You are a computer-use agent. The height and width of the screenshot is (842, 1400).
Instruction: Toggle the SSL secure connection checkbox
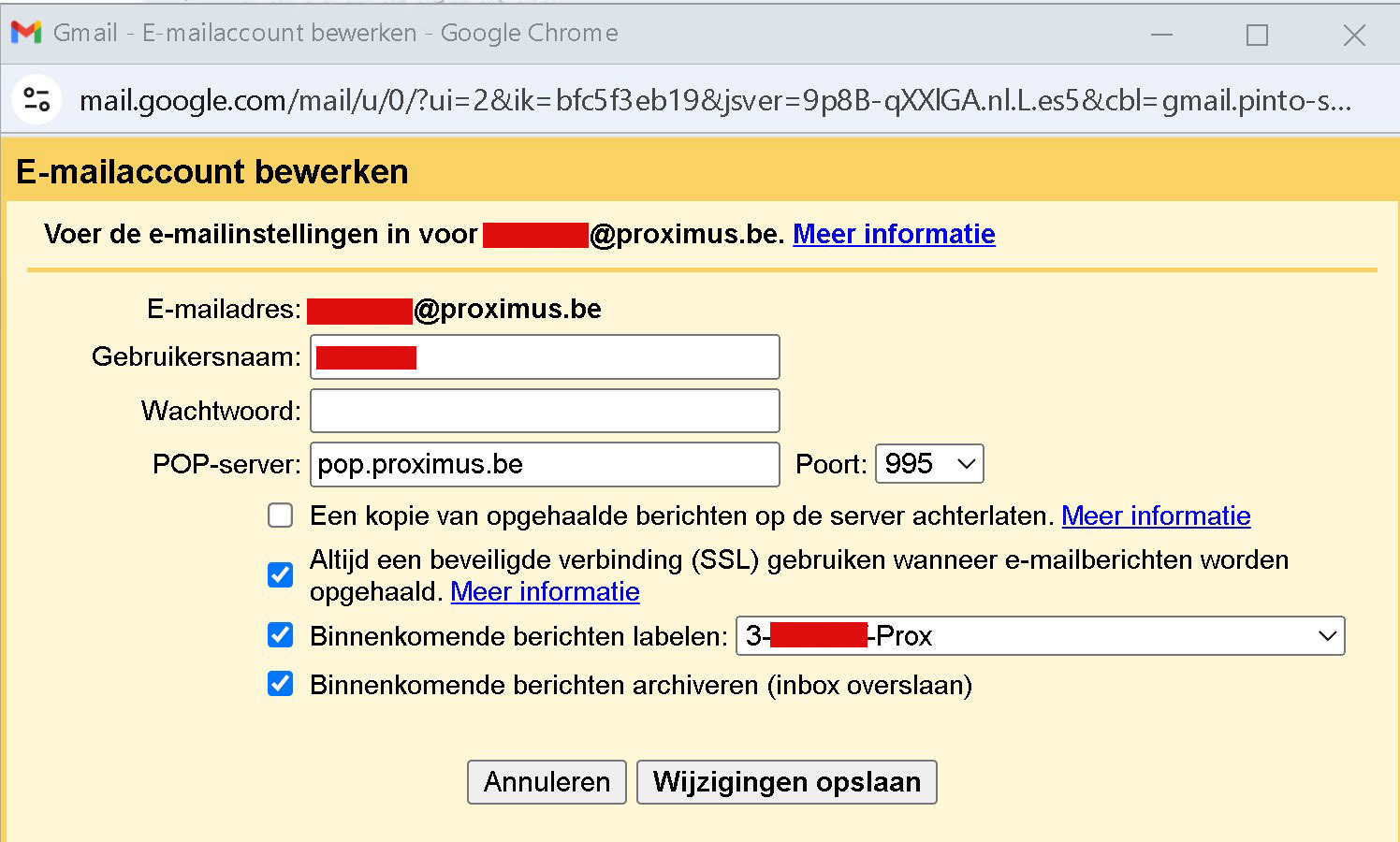280,574
